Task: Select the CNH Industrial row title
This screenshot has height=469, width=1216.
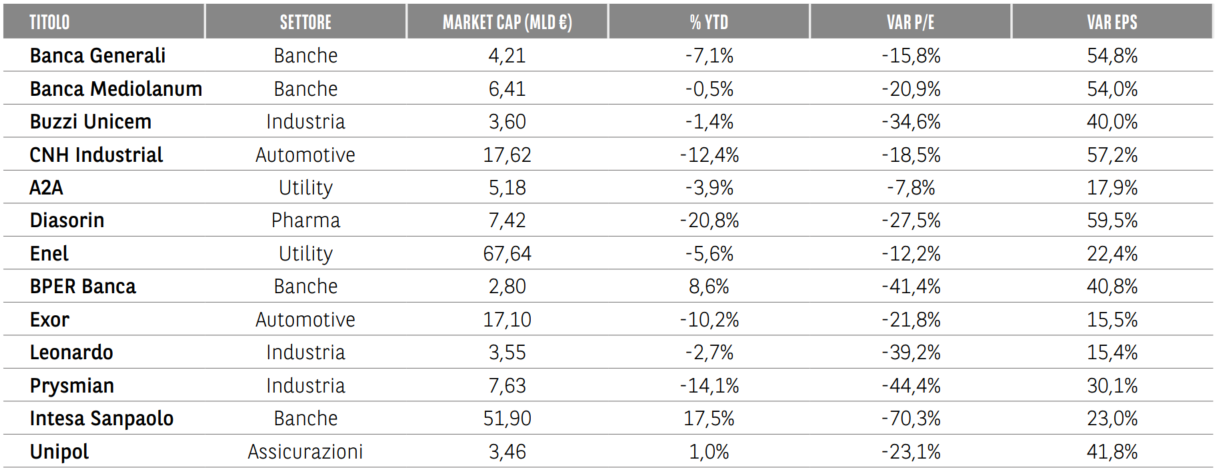Action: click(96, 155)
